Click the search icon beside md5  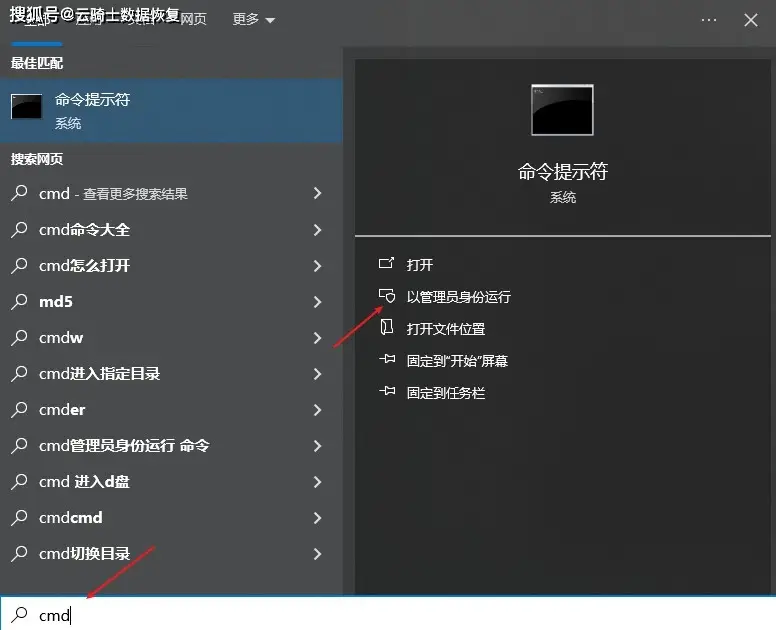click(19, 301)
